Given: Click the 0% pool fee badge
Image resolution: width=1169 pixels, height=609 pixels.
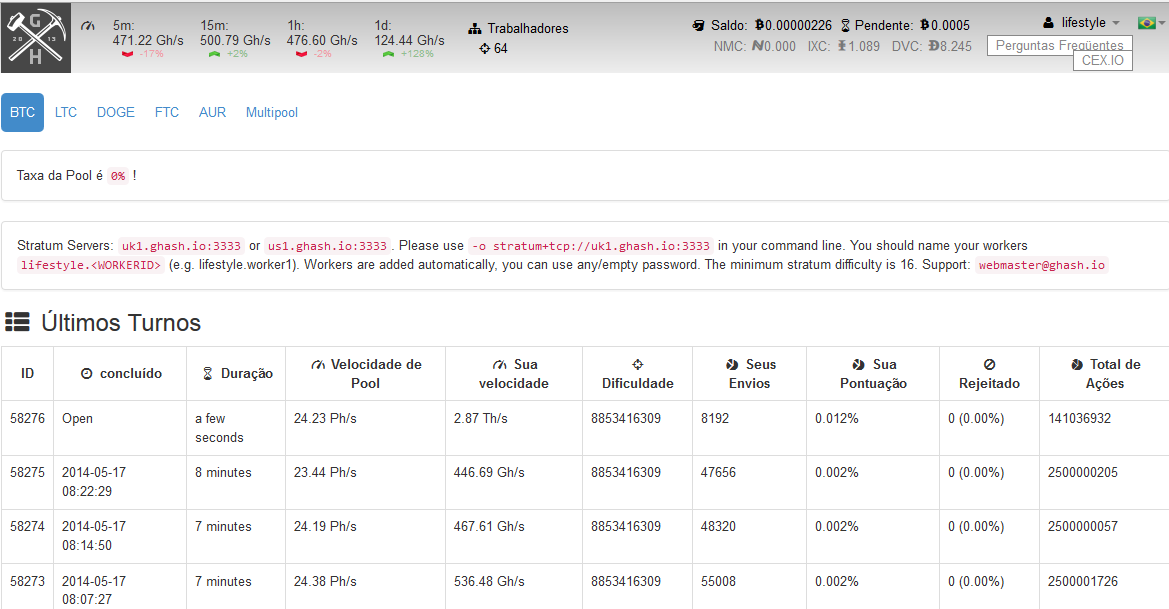Looking at the screenshot, I should [x=118, y=176].
